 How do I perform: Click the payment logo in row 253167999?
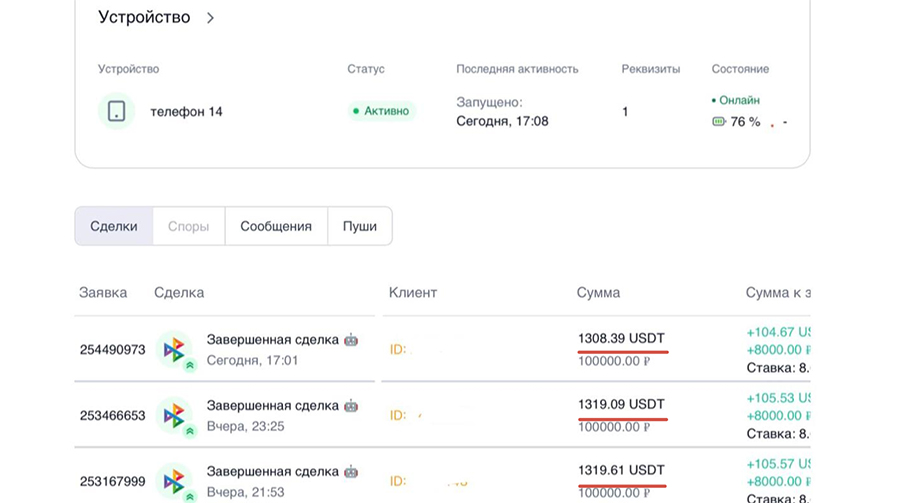174,481
